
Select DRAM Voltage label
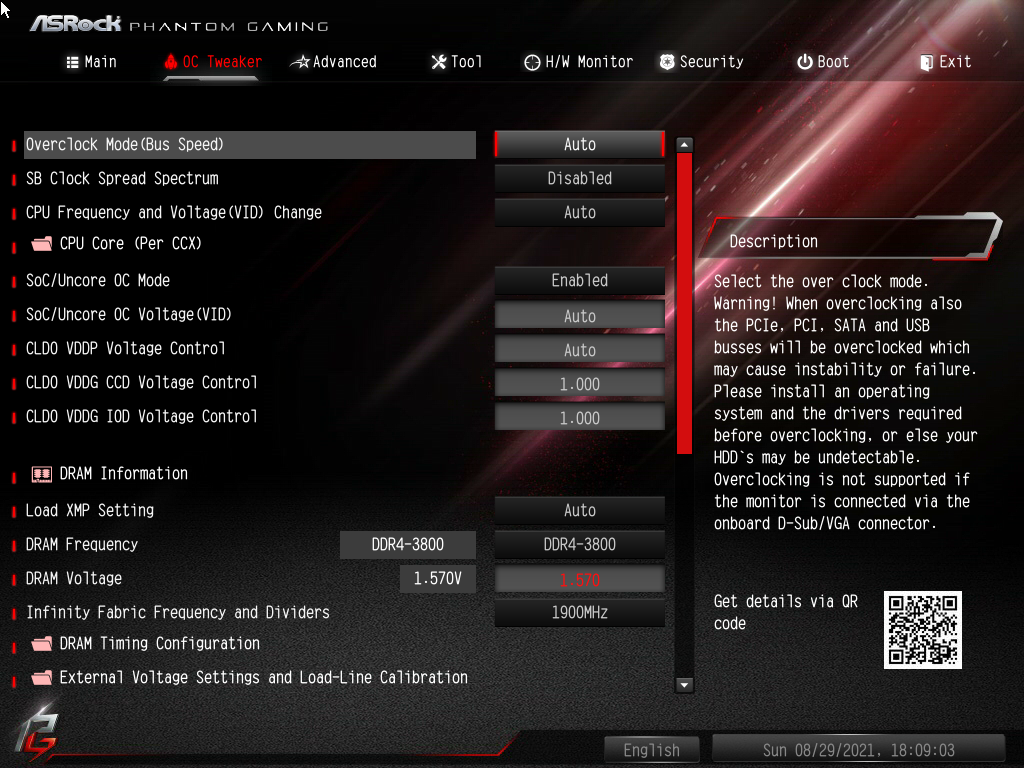(74, 578)
